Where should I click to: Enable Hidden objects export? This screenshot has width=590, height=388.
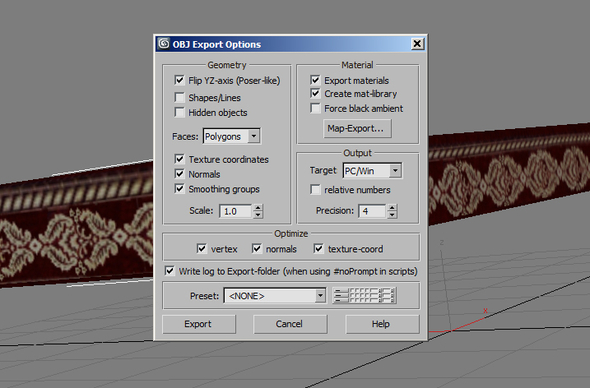pyautogui.click(x=179, y=112)
